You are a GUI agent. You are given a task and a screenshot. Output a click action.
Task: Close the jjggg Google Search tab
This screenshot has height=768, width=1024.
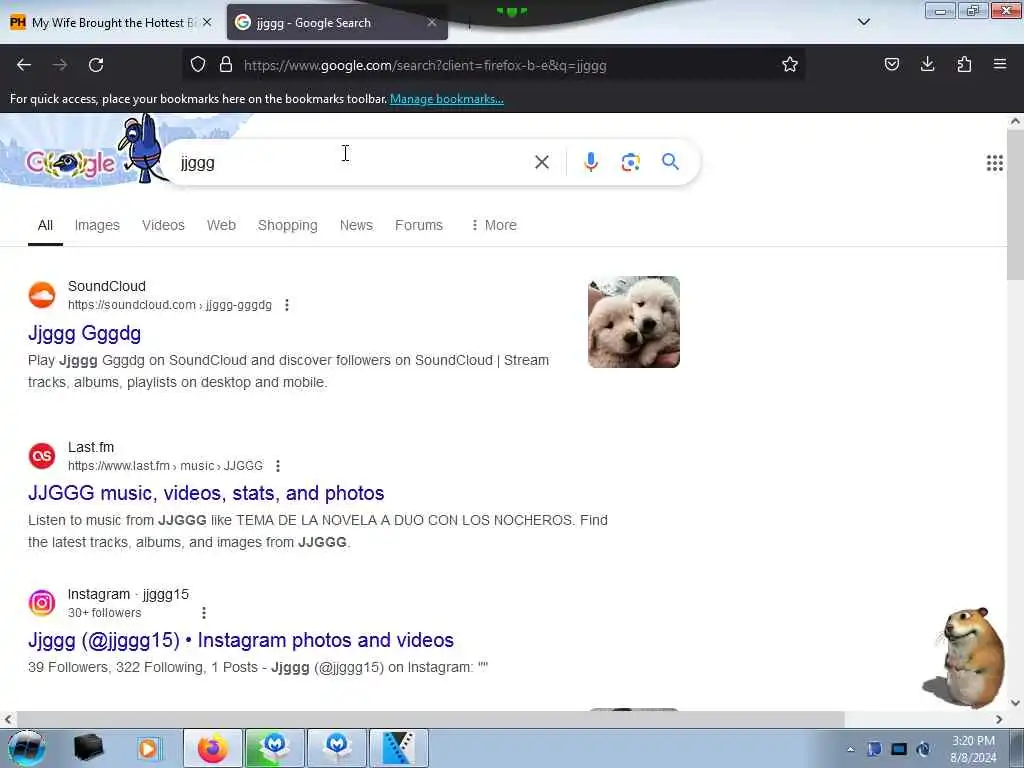432,22
